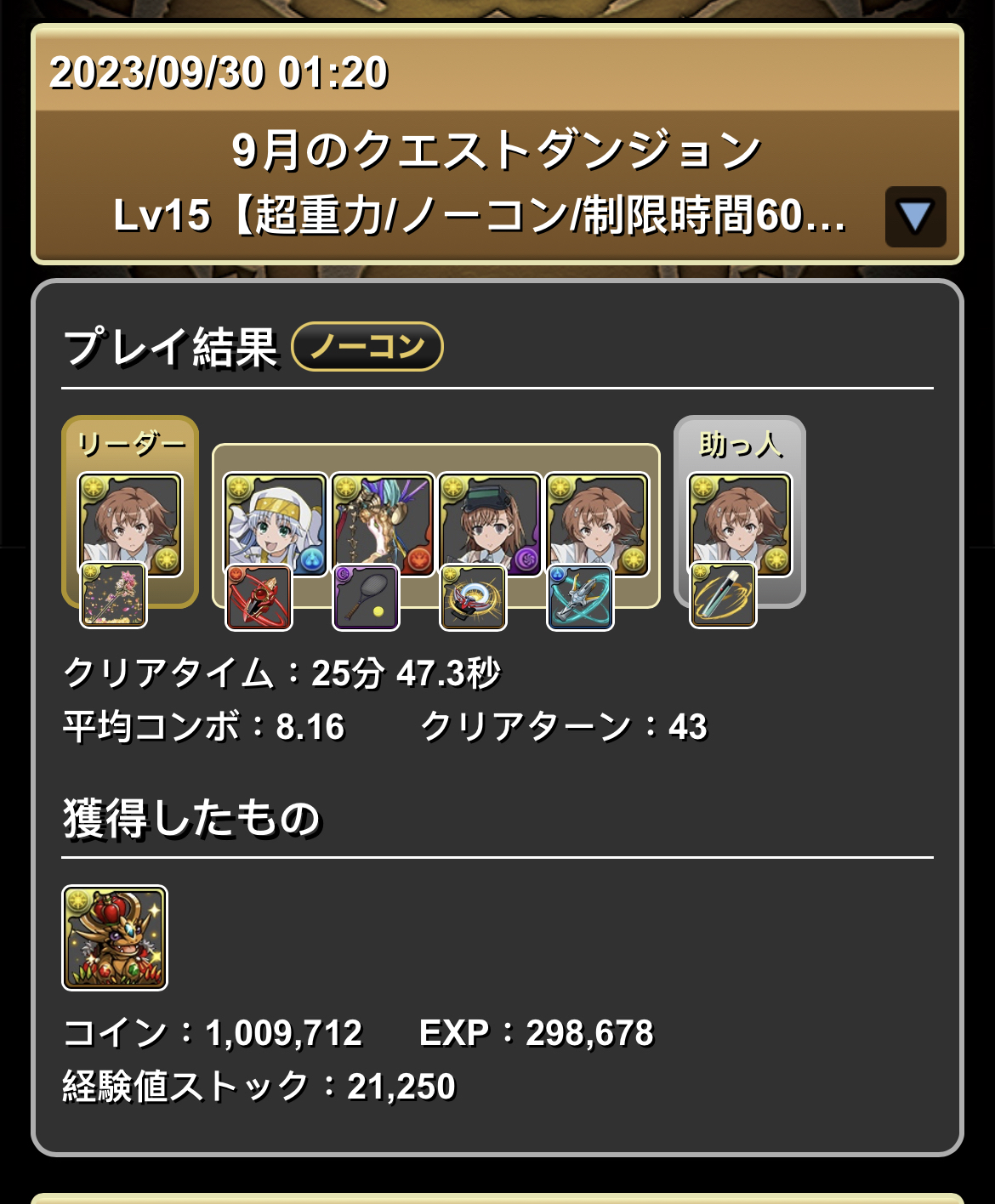Viewport: 995px width, 1204px height.
Task: Select the pink staff assist under leader
Action: coord(113,595)
